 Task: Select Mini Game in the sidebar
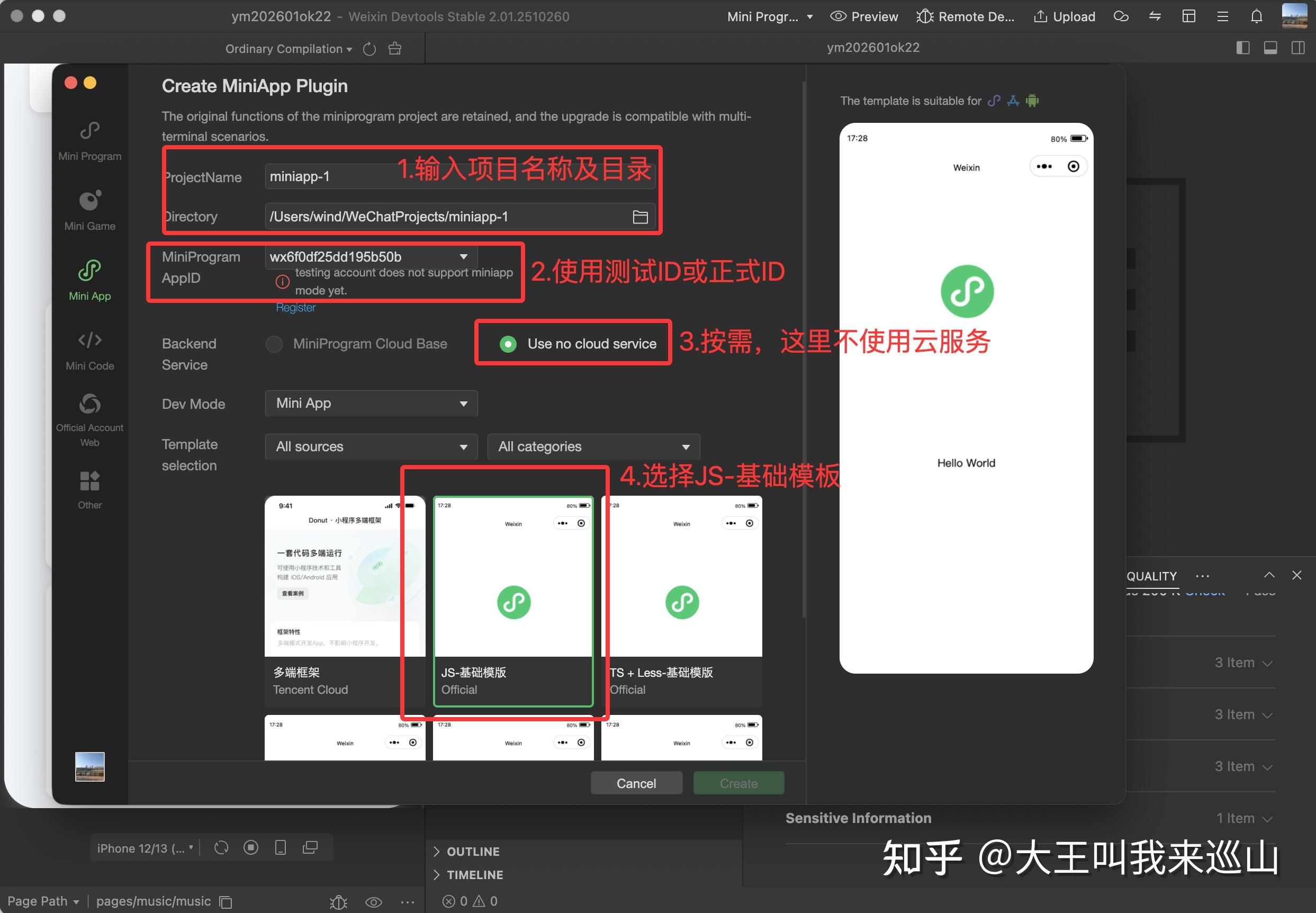click(90, 211)
